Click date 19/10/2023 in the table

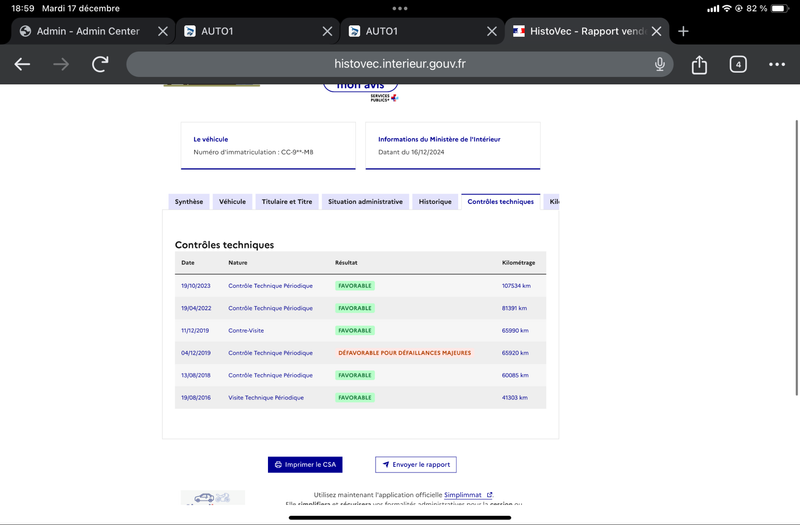coord(195,286)
